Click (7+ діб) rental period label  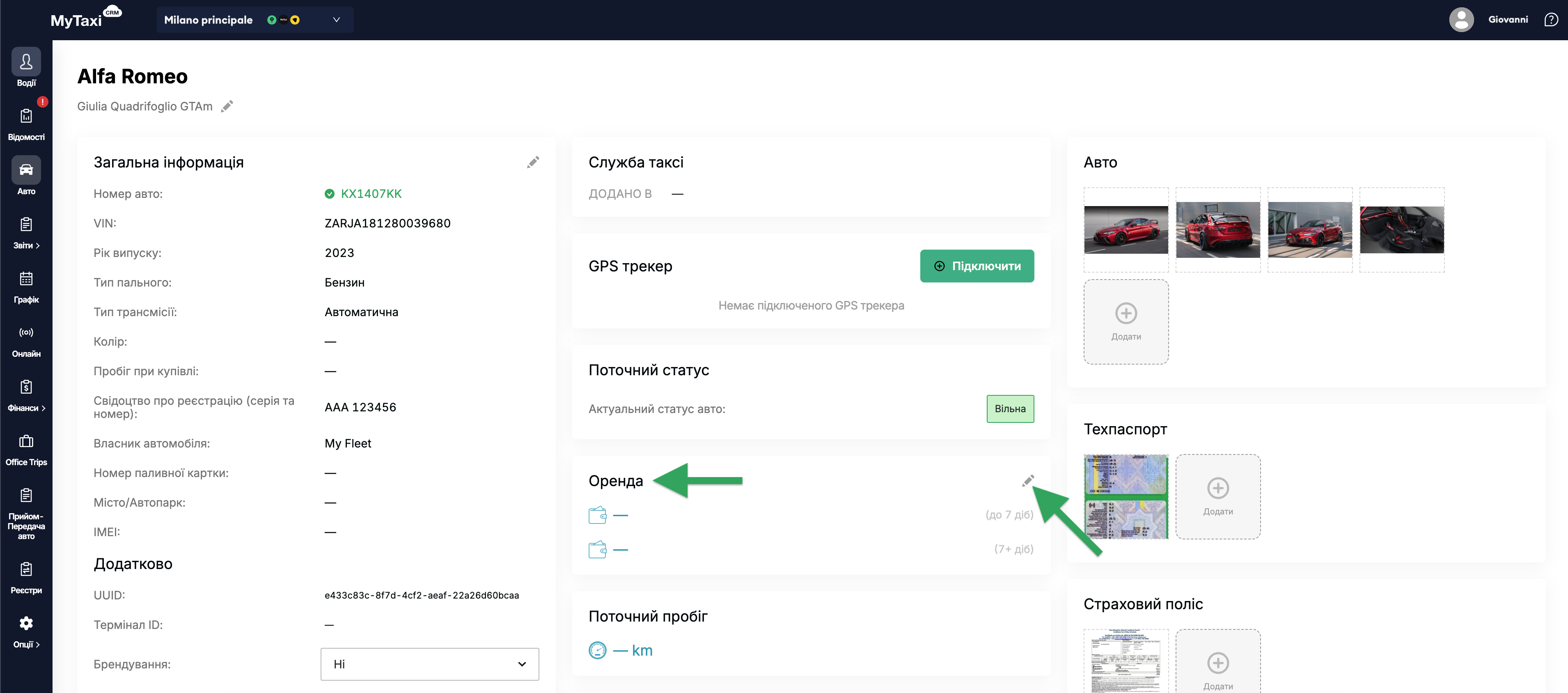pos(1013,549)
